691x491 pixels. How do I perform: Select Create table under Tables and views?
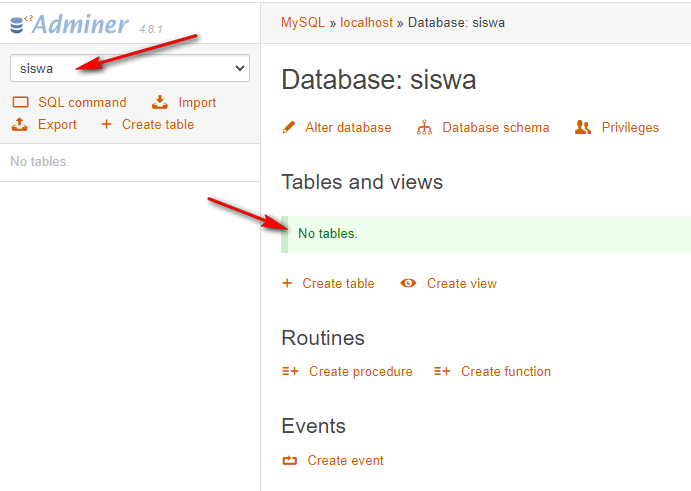point(338,283)
